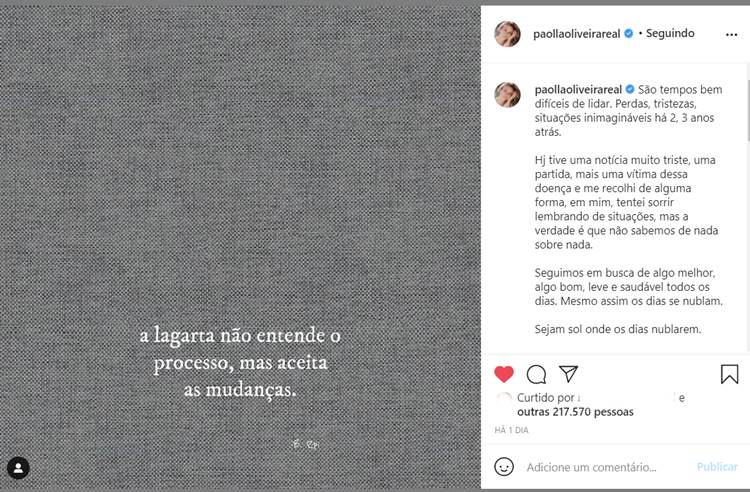Open the three-dots more options menu
The width and height of the screenshot is (750, 492).
pos(731,34)
